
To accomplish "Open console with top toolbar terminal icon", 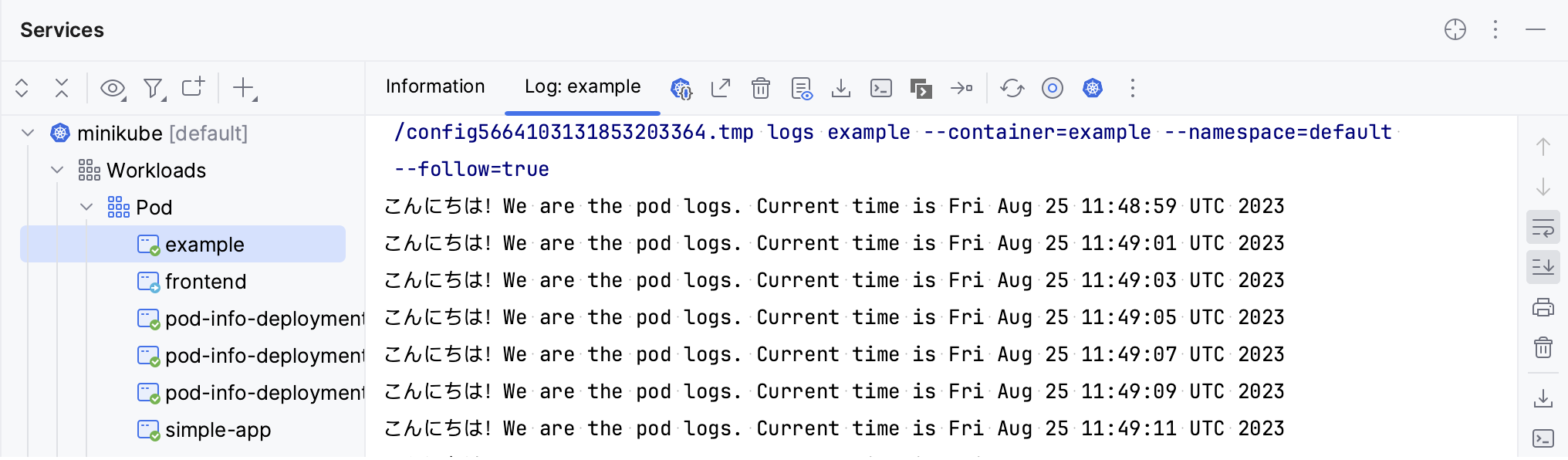I will click(881, 88).
